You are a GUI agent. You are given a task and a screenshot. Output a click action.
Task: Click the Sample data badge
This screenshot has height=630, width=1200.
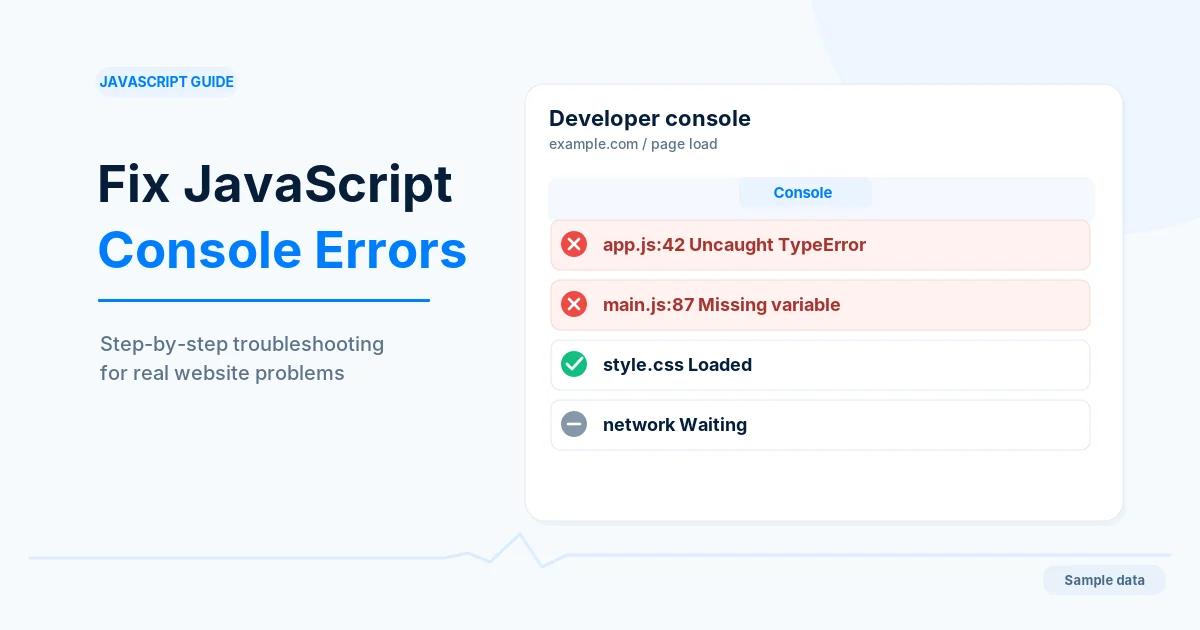(1104, 580)
